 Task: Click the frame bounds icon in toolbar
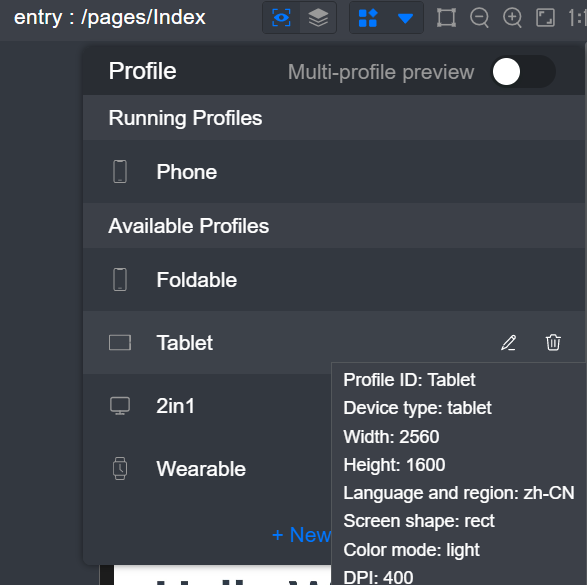(x=446, y=18)
